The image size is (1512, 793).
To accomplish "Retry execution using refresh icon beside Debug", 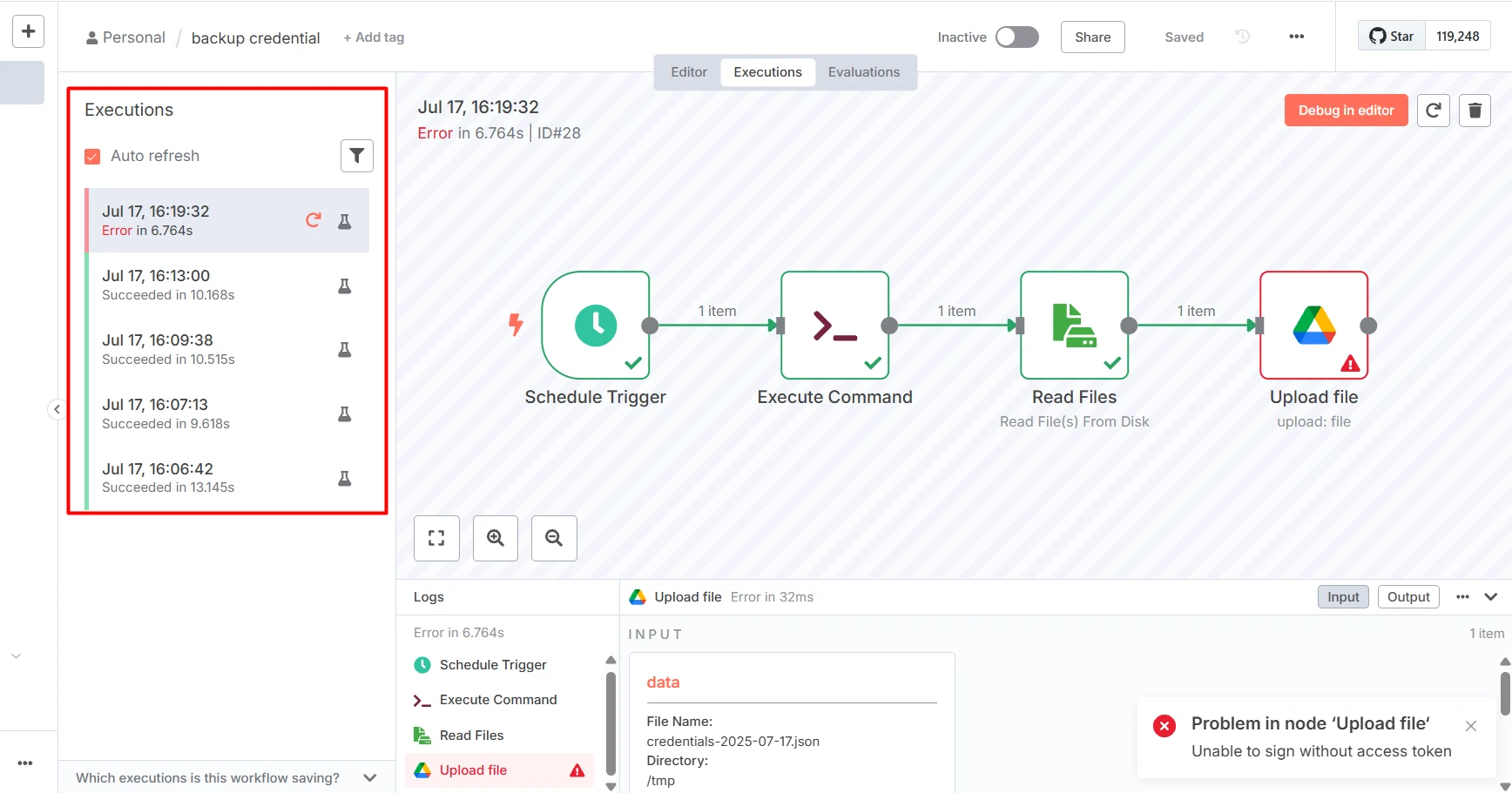I will [1433, 111].
